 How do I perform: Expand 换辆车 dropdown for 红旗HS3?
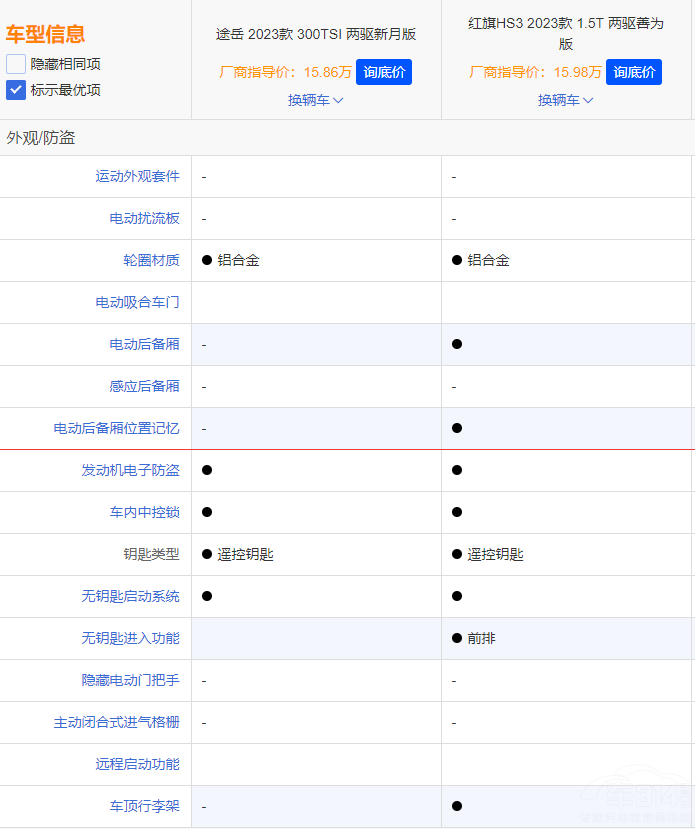(566, 100)
